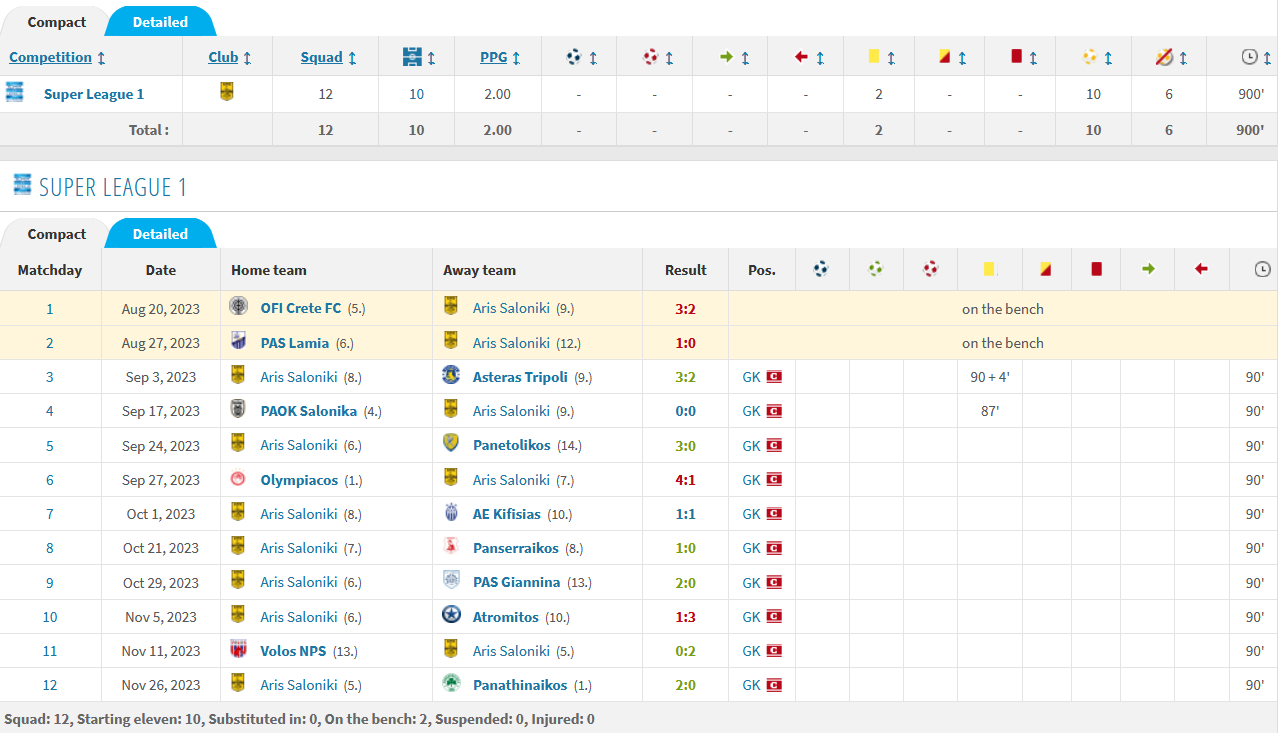Sort by red card icon in summary

click(1016, 57)
